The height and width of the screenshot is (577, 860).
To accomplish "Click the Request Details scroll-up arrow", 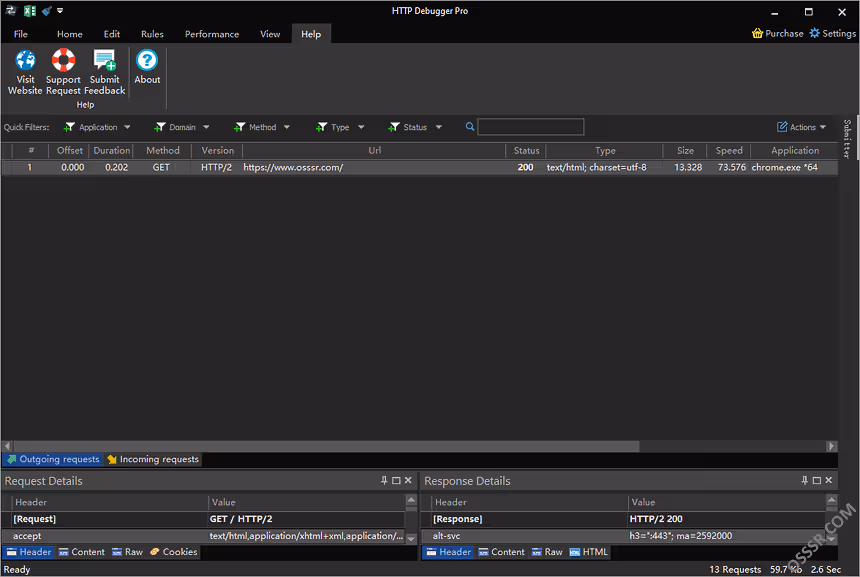I will [x=411, y=500].
